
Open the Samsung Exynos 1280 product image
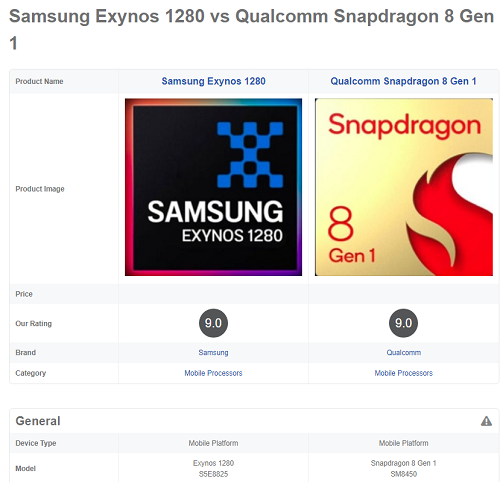tap(213, 187)
